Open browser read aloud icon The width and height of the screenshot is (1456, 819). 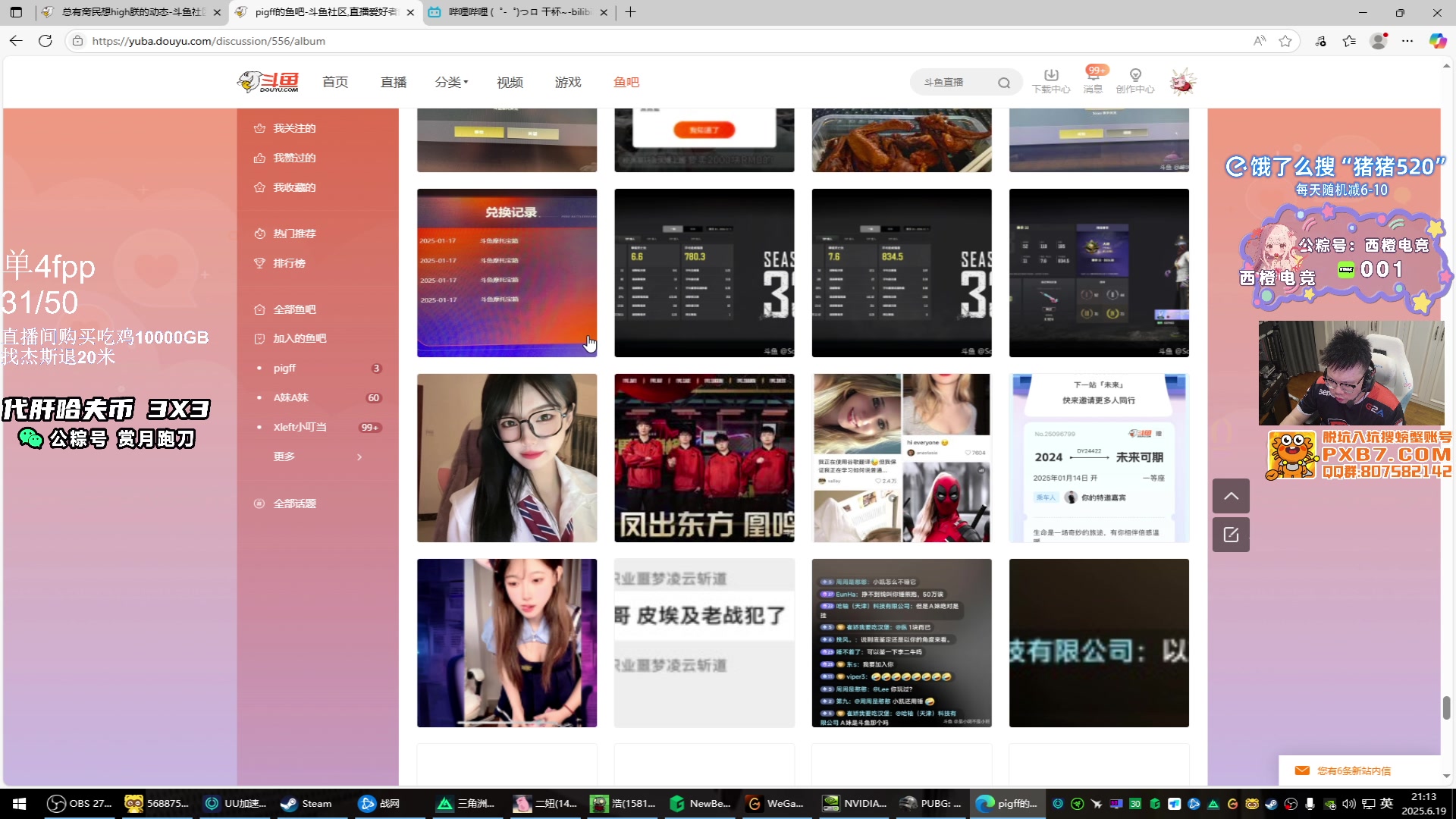1260,41
